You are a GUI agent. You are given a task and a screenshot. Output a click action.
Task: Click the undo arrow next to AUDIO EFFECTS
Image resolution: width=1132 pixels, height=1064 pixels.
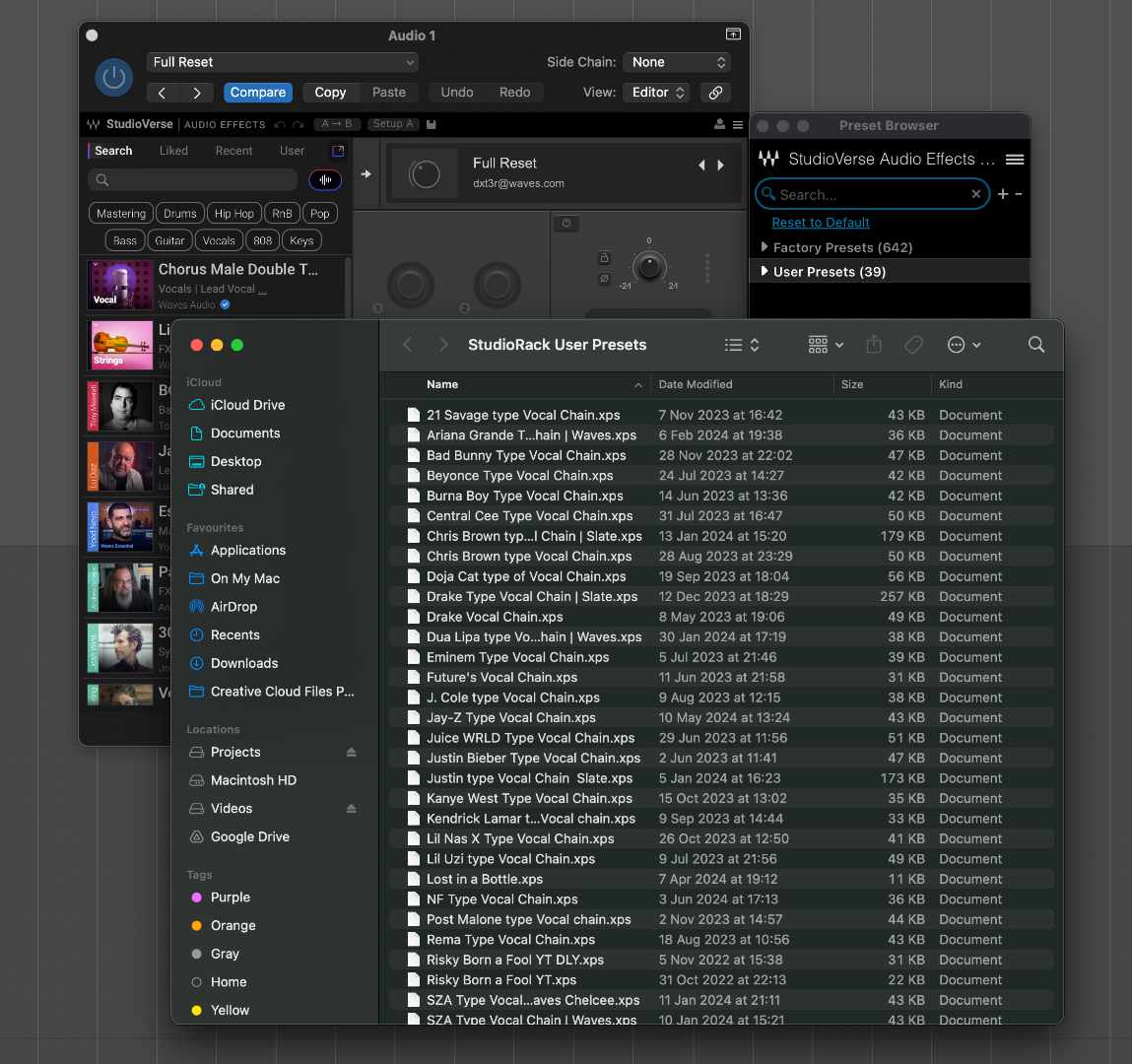click(x=281, y=124)
